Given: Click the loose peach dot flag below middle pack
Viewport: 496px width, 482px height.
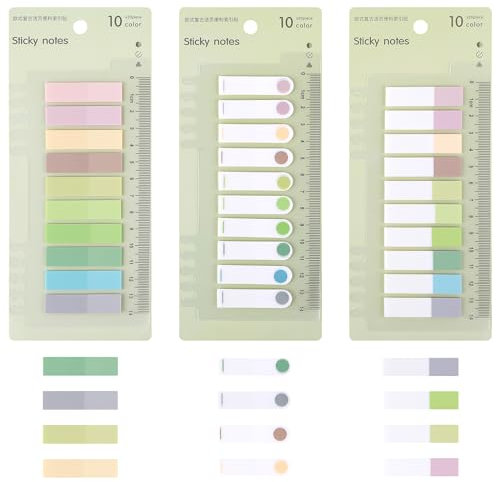Looking at the screenshot, I should pyautogui.click(x=254, y=467).
